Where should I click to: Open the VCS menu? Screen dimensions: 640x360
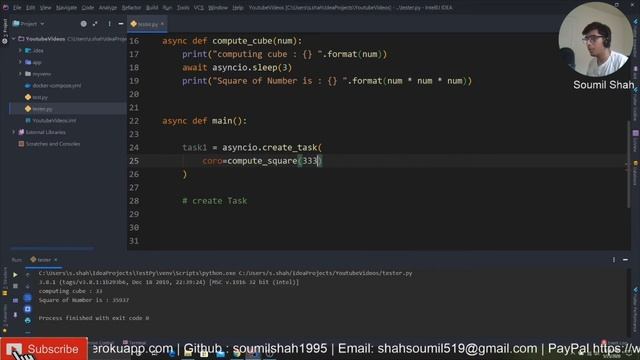pyautogui.click(x=199, y=7)
